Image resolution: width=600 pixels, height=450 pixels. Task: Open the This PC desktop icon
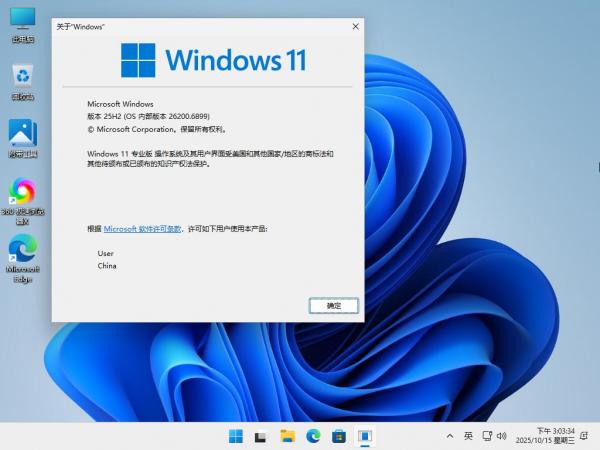(x=22, y=20)
